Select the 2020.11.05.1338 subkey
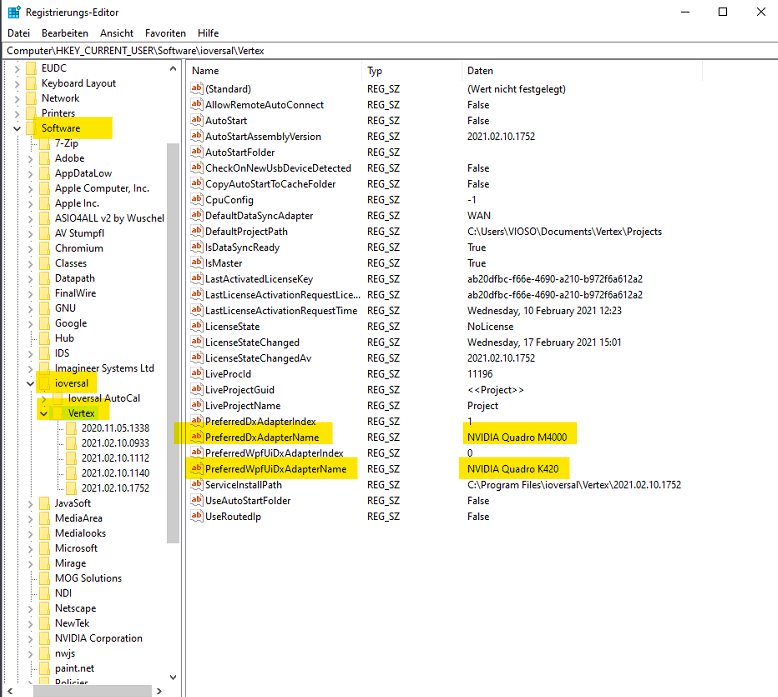 [116, 428]
